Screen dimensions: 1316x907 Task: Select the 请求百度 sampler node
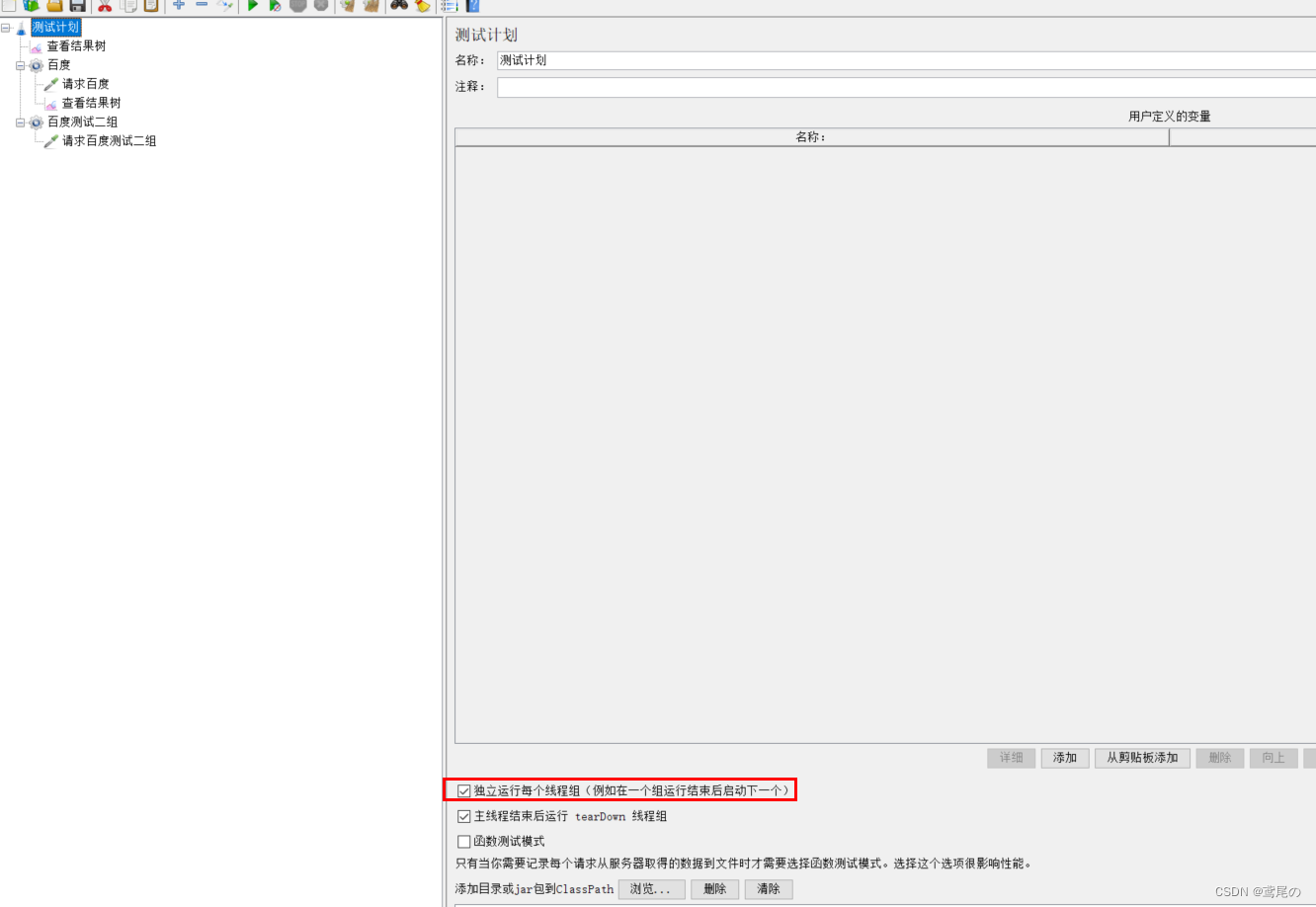86,84
